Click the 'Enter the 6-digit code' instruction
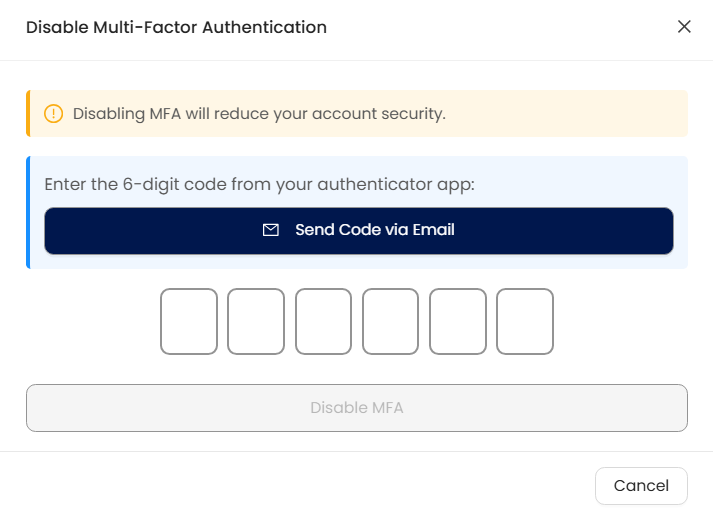The width and height of the screenshot is (713, 514). click(259, 184)
